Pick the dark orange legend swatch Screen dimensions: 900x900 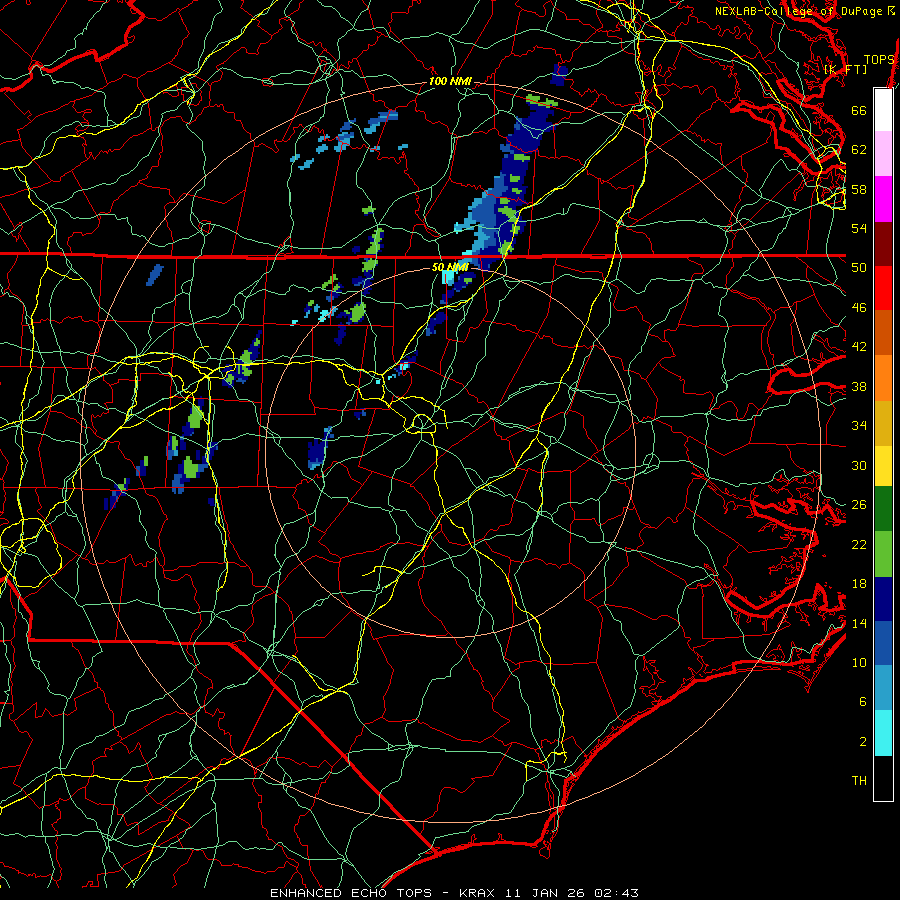(x=883, y=333)
